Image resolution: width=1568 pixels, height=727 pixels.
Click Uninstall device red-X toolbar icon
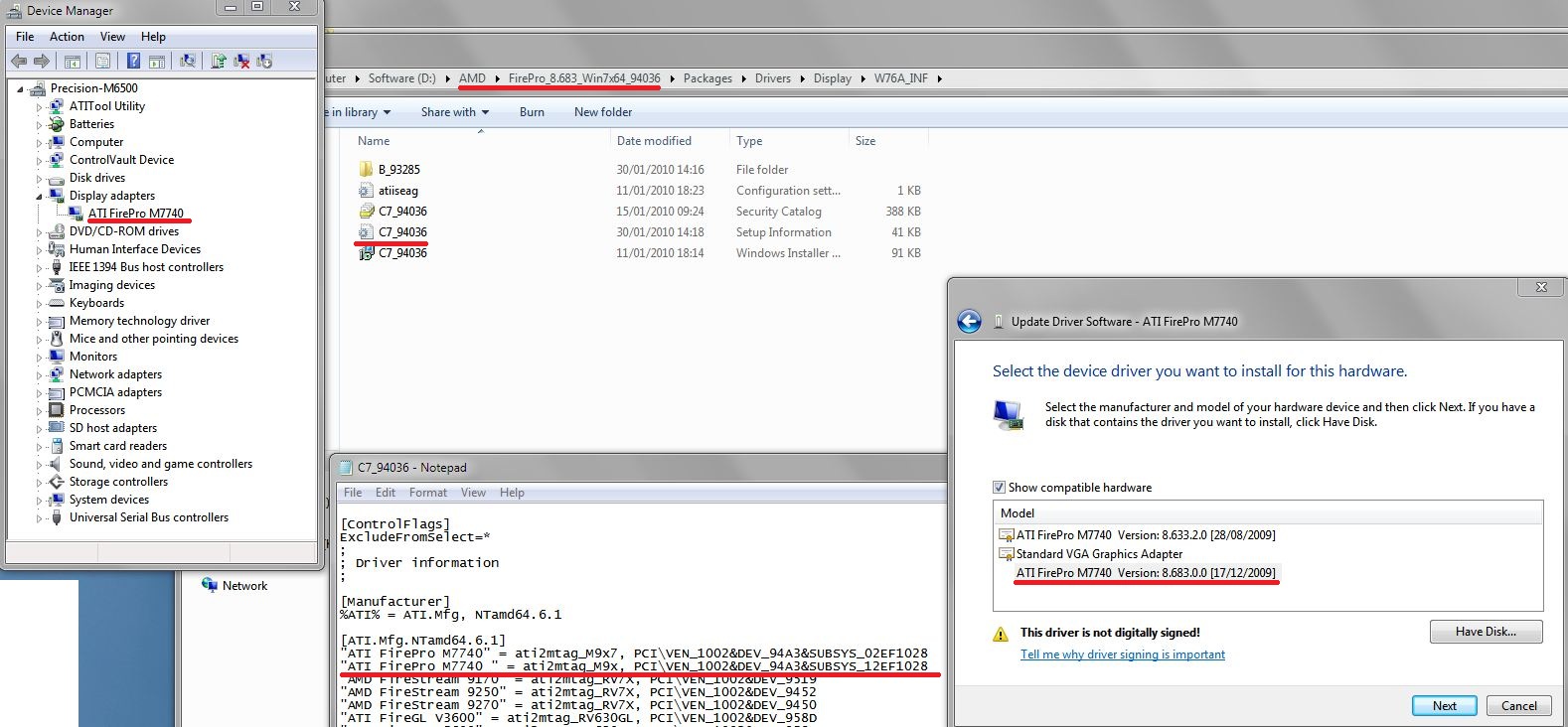click(241, 62)
